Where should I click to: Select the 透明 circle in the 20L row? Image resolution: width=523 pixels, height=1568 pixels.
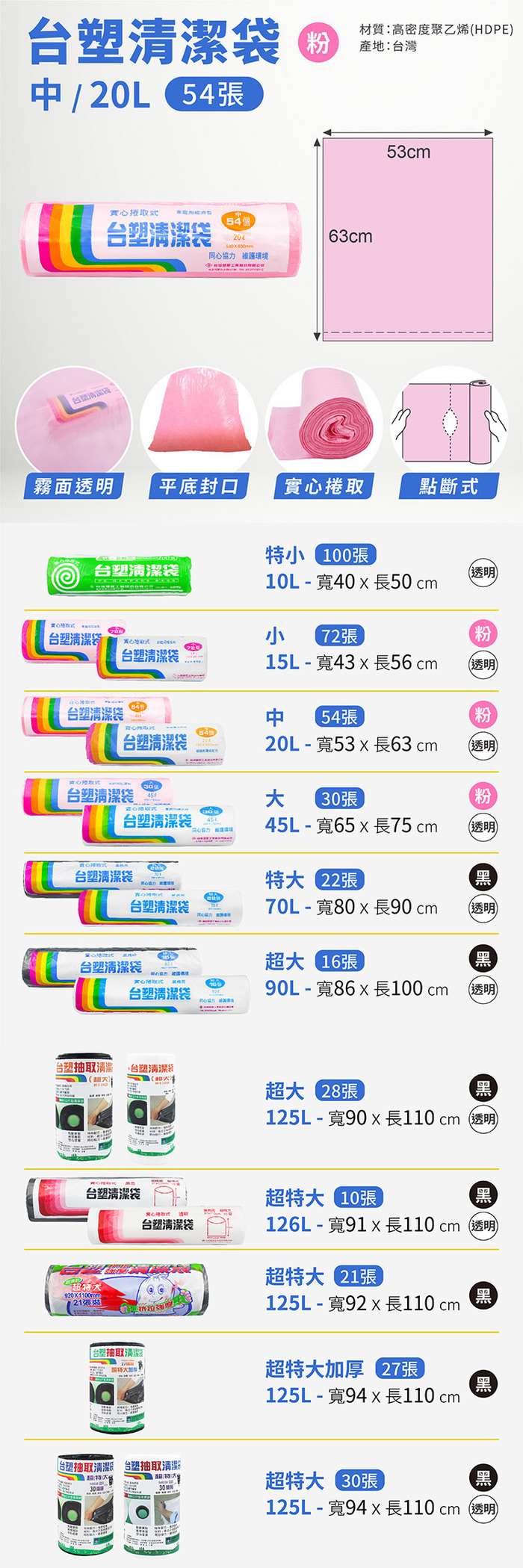[x=483, y=745]
